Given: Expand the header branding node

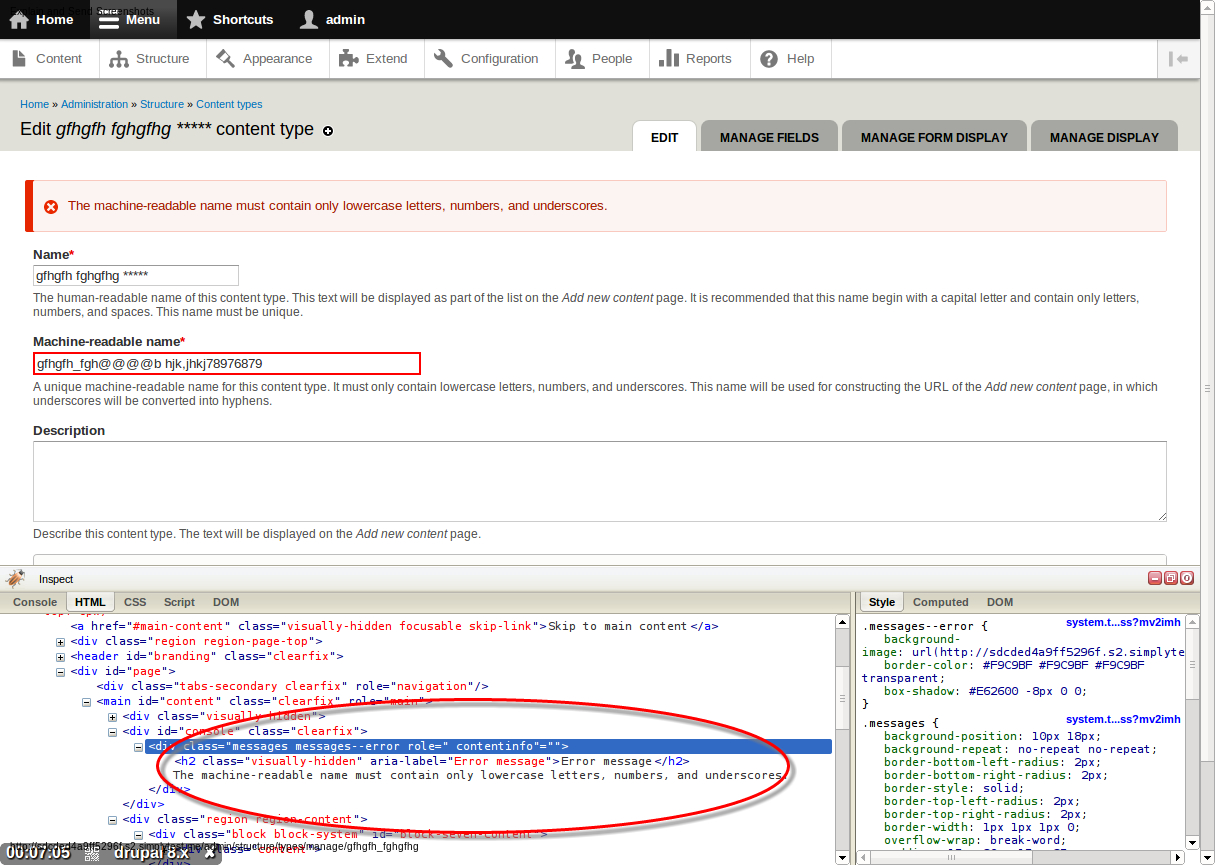Looking at the screenshot, I should pyautogui.click(x=61, y=657).
